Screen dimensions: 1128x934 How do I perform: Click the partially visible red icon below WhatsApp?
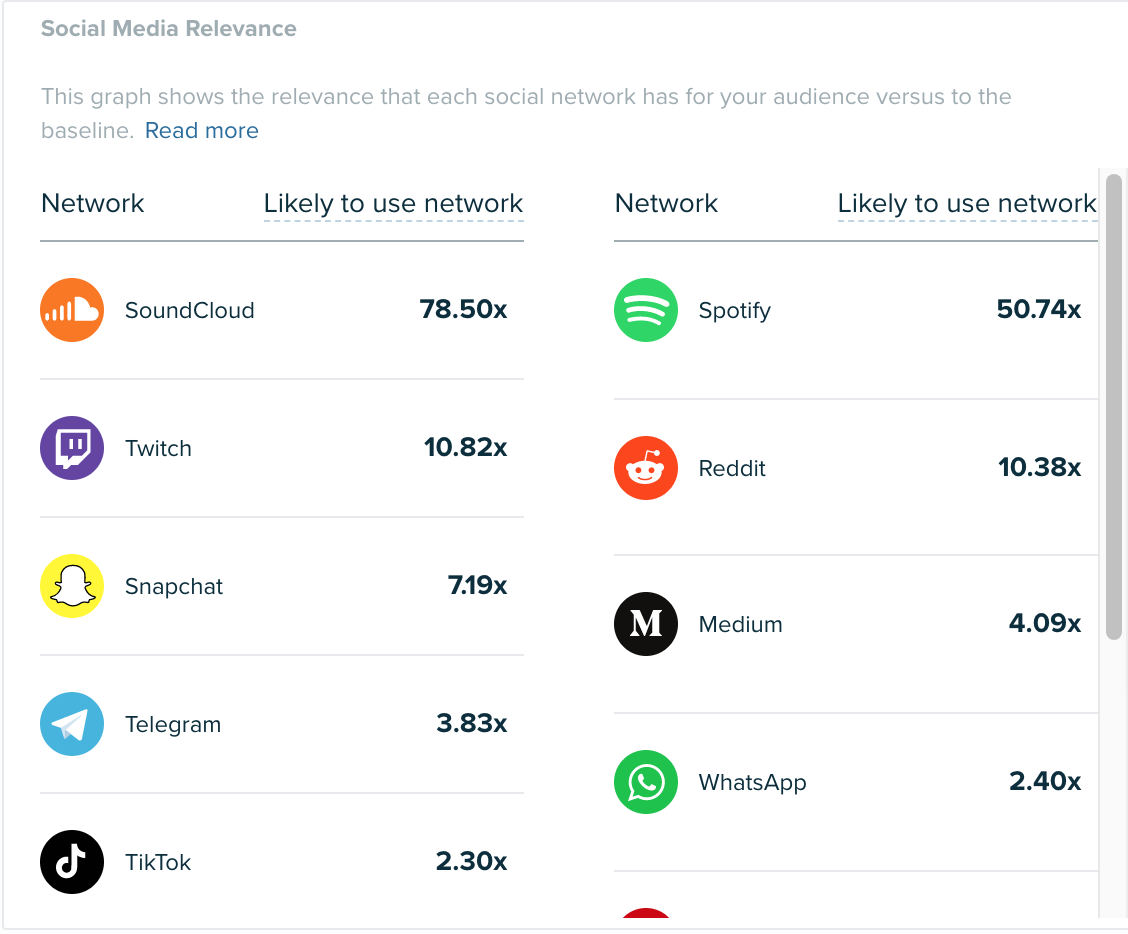[x=646, y=913]
